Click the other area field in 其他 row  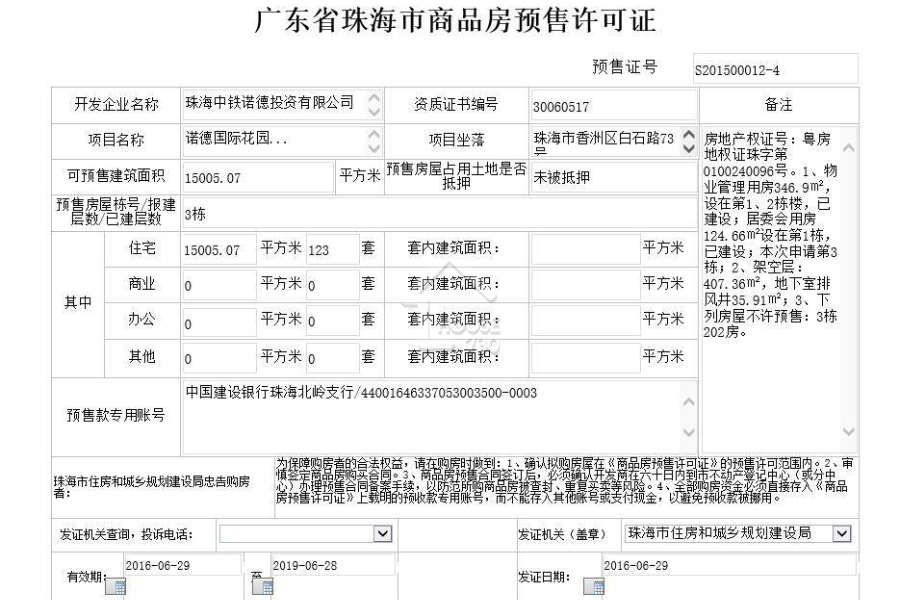(x=219, y=358)
